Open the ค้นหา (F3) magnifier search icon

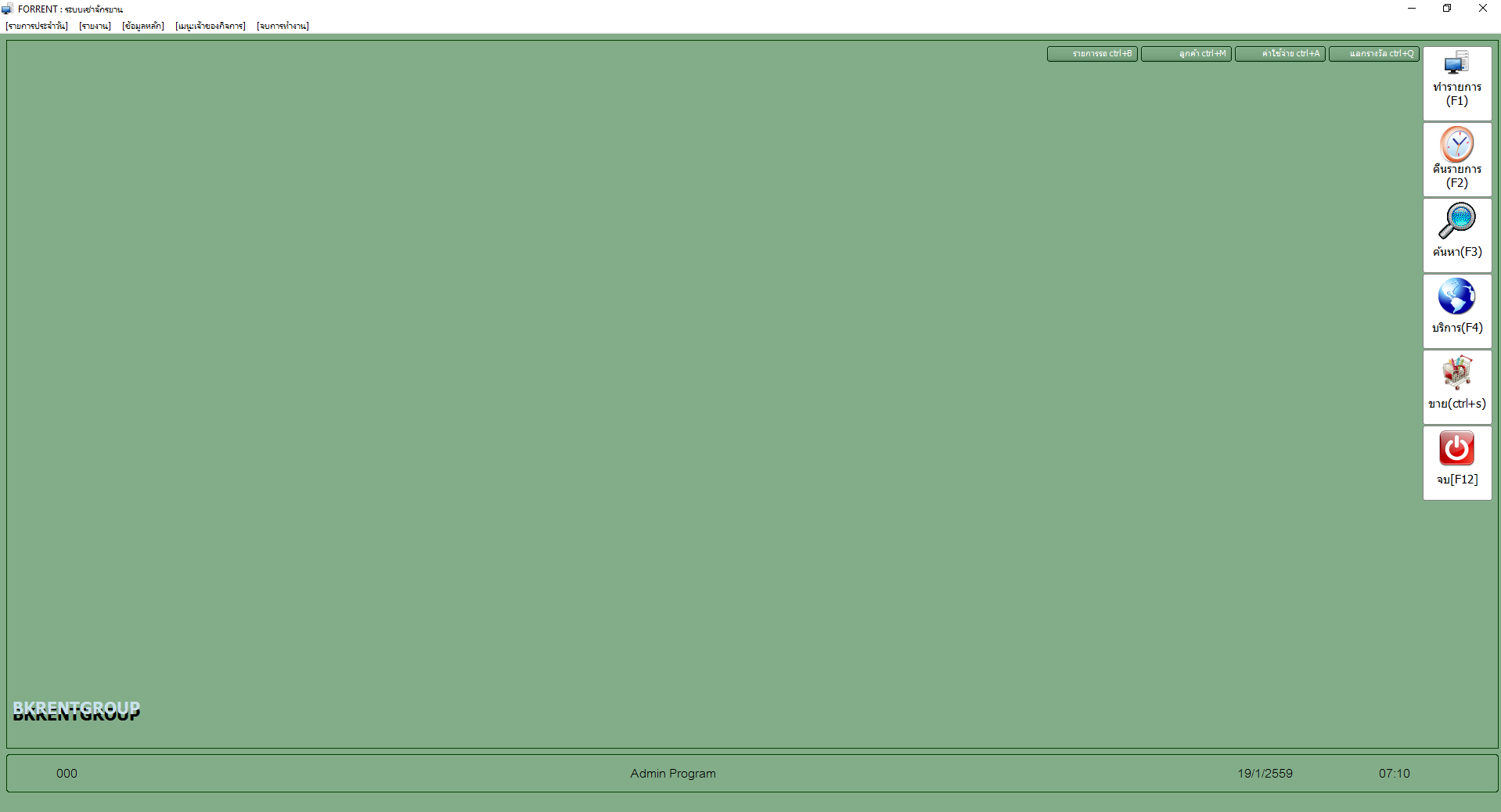1456,235
